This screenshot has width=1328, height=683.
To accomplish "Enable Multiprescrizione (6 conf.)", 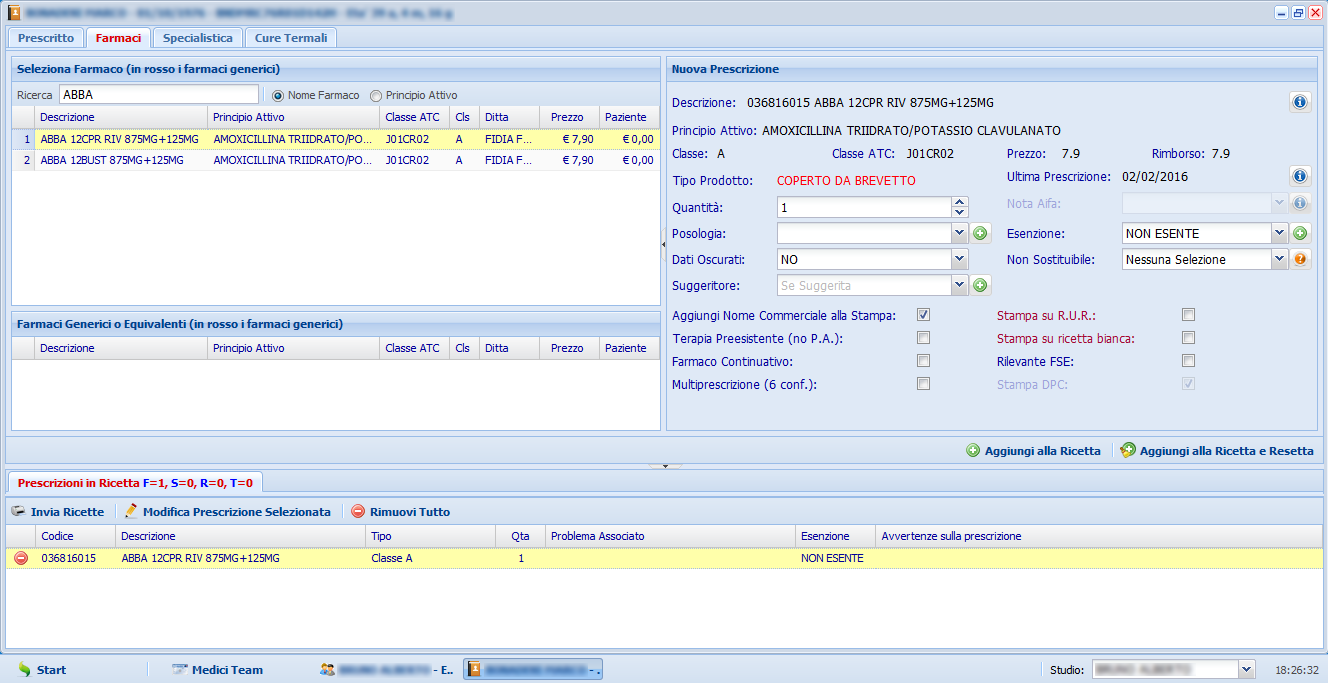I will coord(924,384).
